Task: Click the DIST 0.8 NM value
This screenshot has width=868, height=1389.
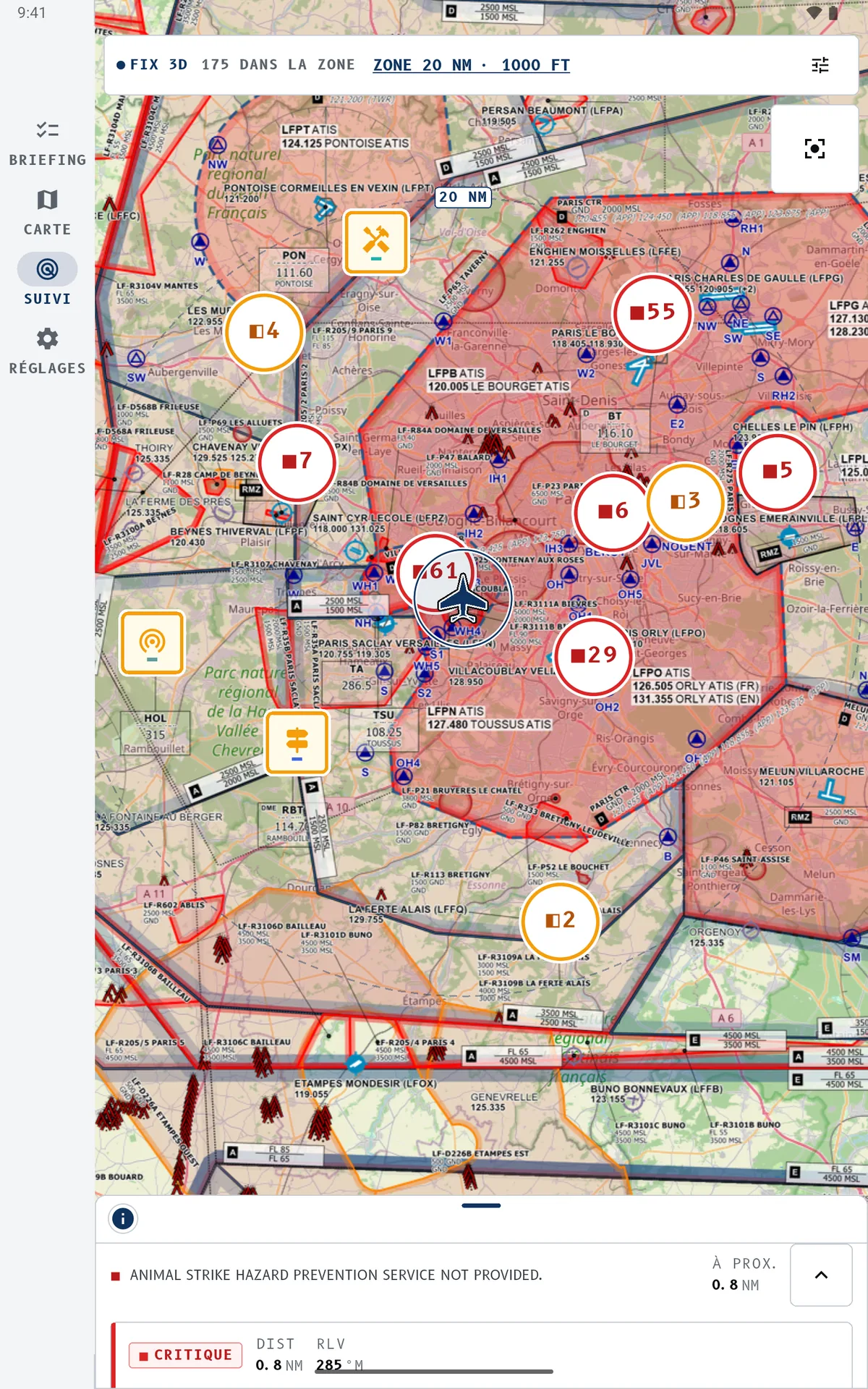Action: pos(278,1354)
